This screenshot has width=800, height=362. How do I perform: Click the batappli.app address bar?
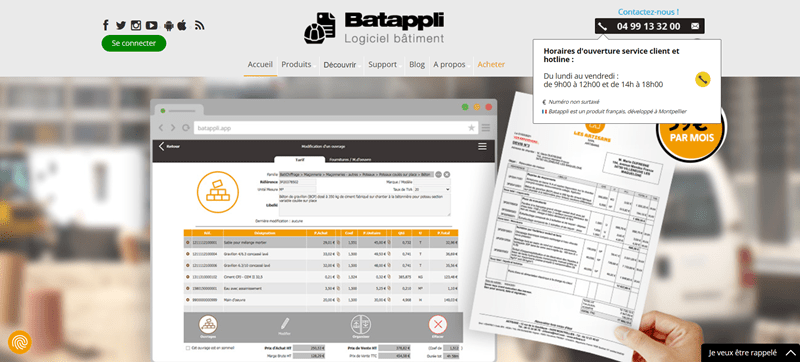[x=336, y=127]
